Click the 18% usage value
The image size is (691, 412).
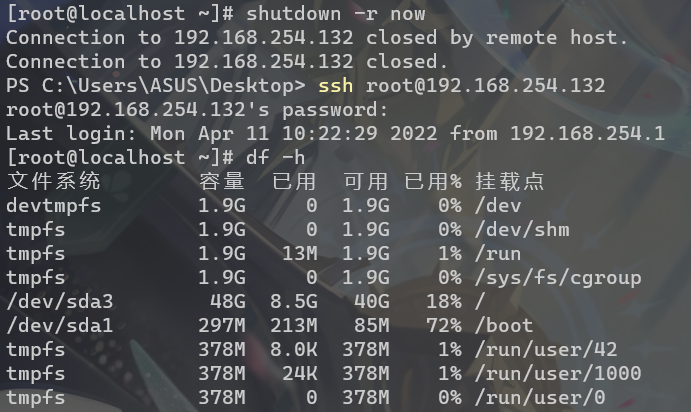tap(444, 302)
